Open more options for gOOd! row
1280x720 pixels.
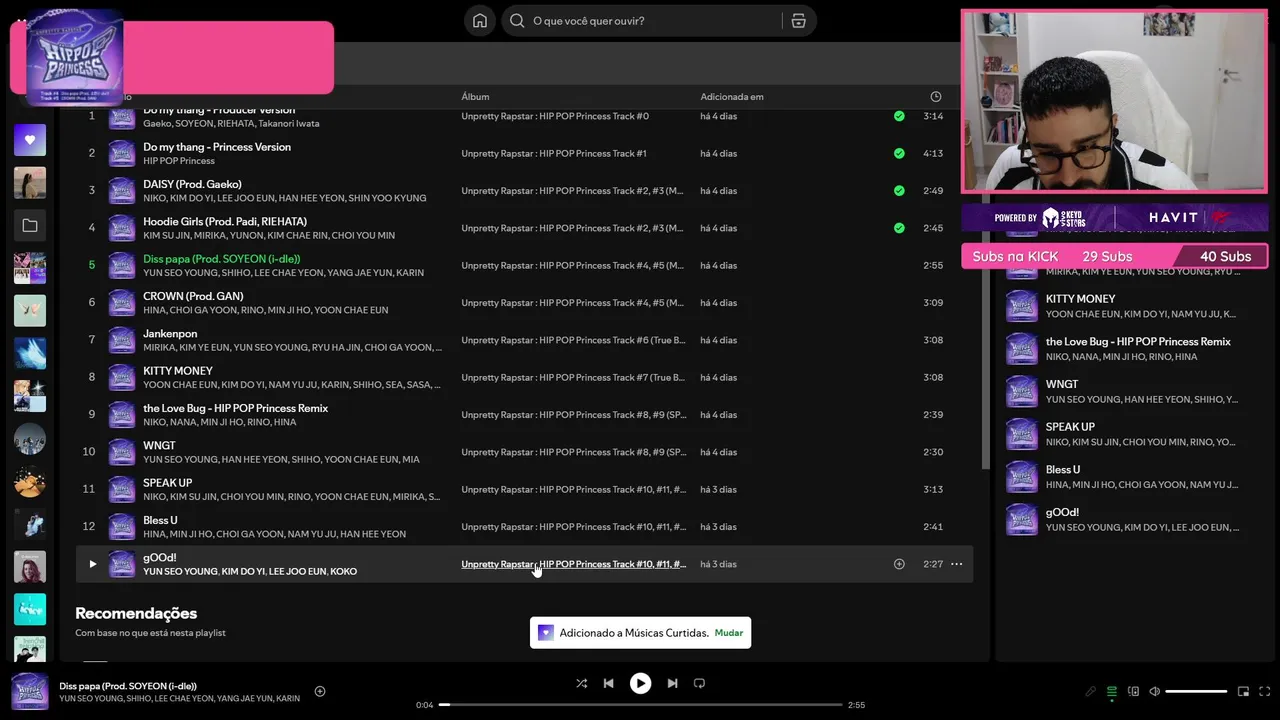click(x=956, y=564)
